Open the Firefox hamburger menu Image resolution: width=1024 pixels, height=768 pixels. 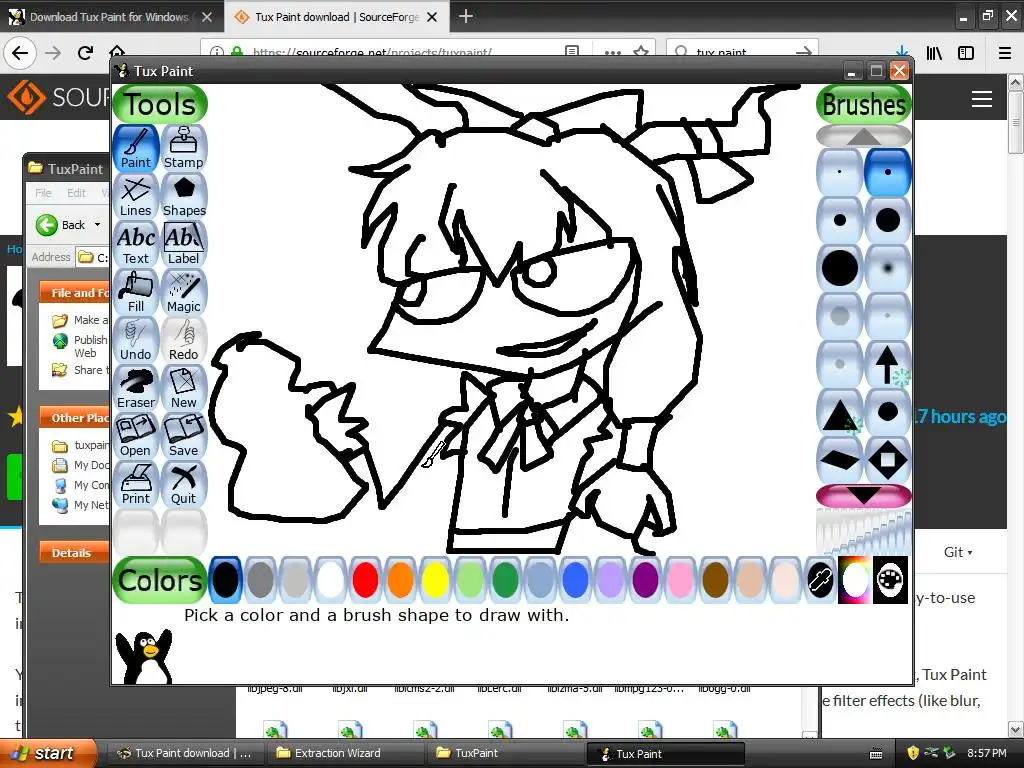point(1004,53)
